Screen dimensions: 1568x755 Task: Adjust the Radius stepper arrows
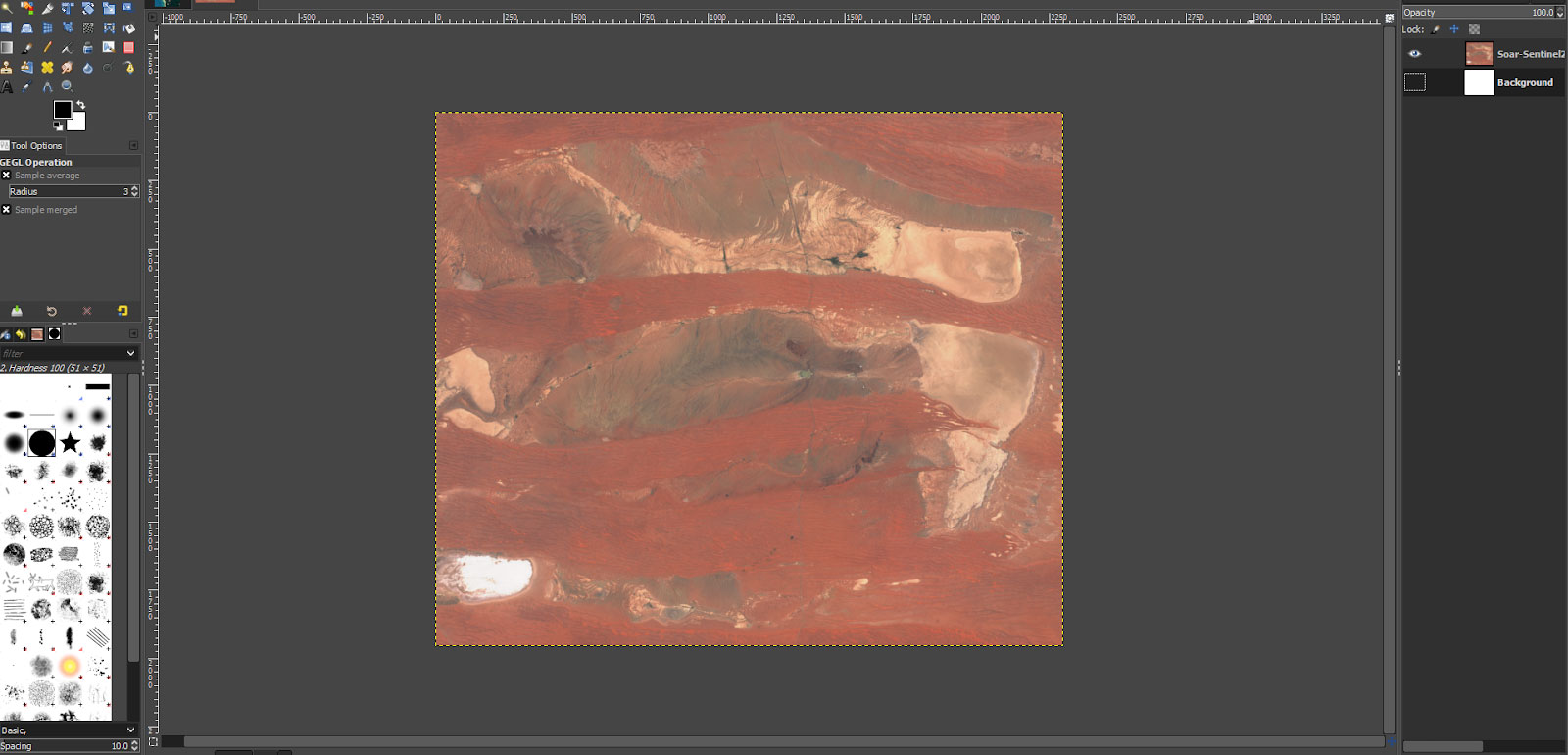click(135, 191)
